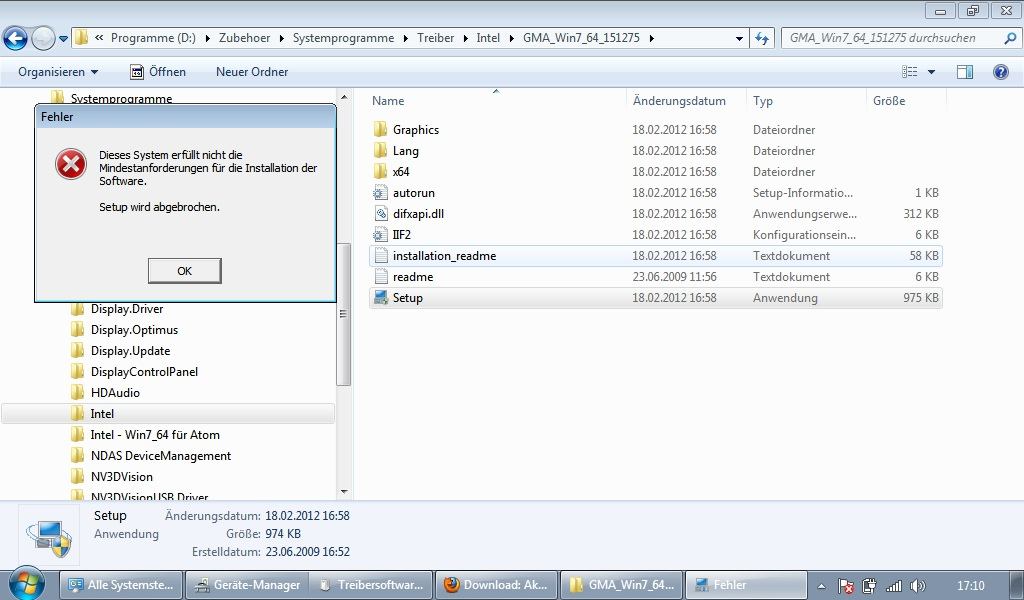Open the volume speaker tray icon

[918, 586]
